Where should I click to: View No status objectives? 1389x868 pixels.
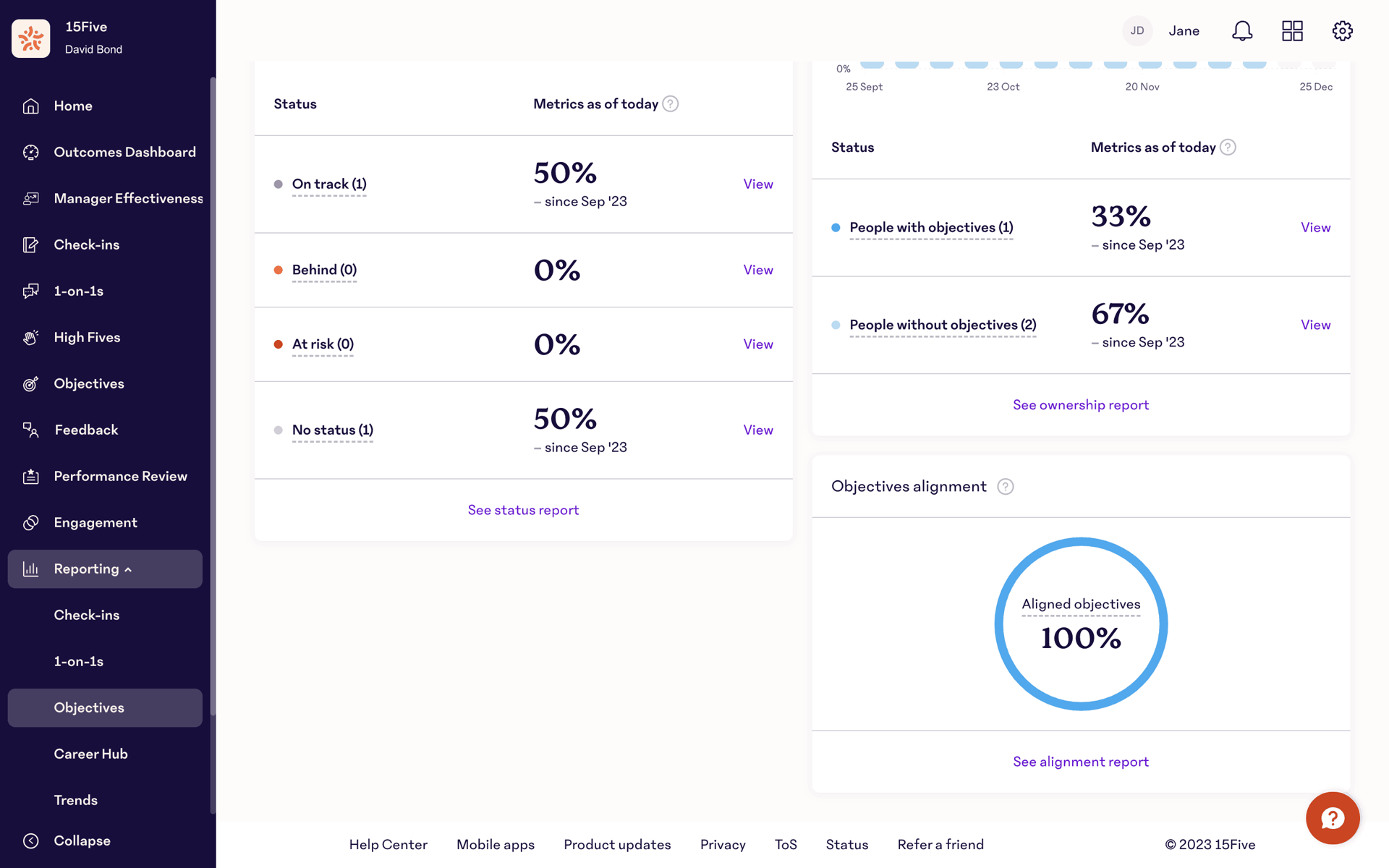click(x=758, y=430)
